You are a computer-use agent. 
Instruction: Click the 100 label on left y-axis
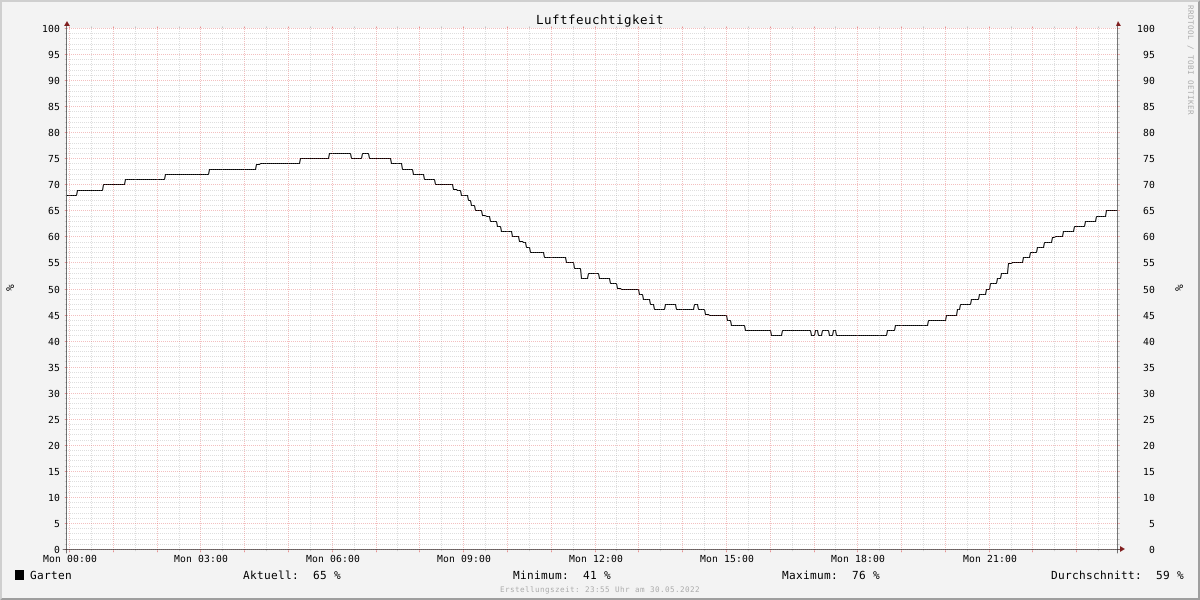(51, 28)
